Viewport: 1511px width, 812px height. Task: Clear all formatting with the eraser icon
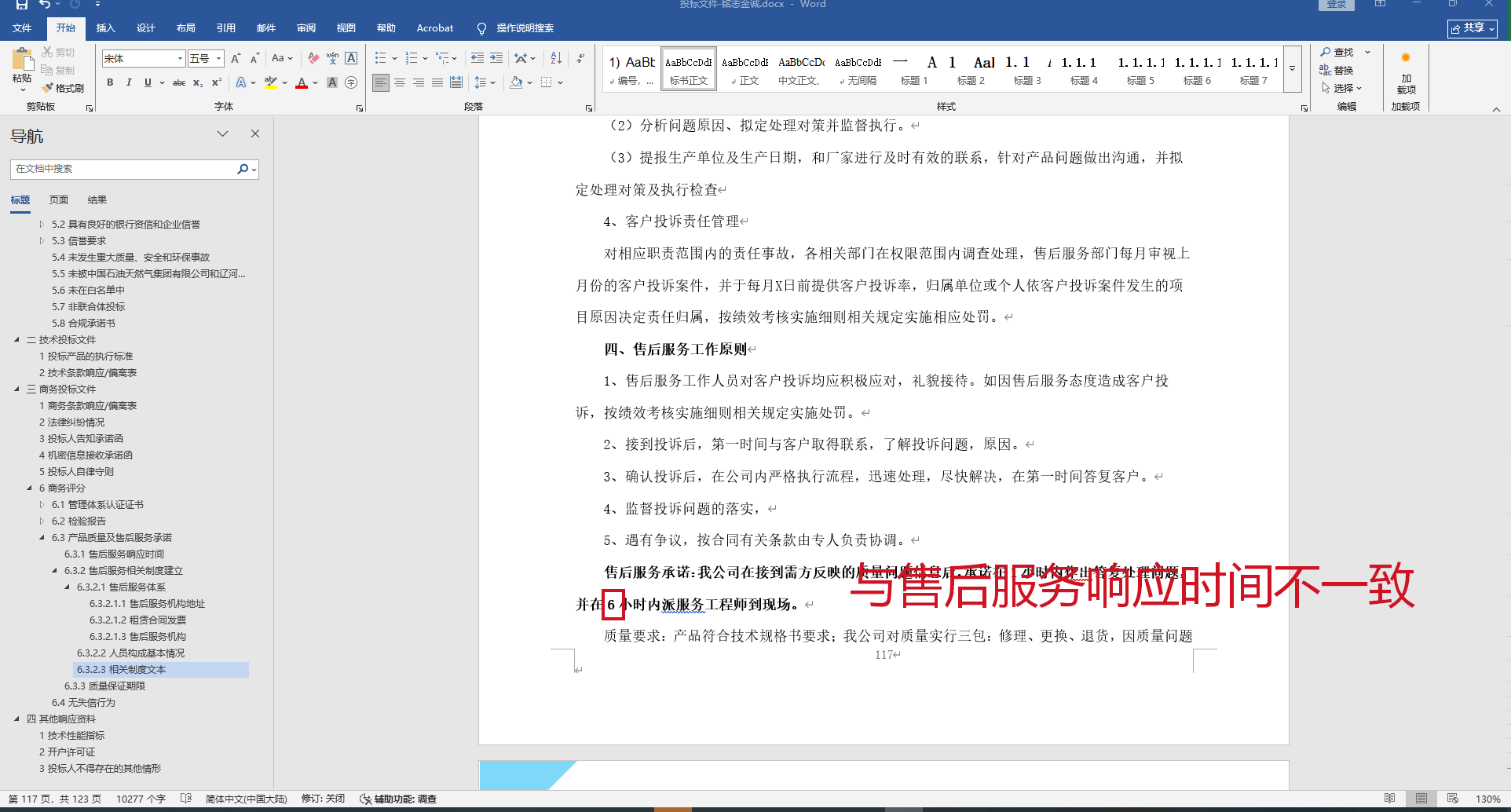pyautogui.click(x=313, y=59)
